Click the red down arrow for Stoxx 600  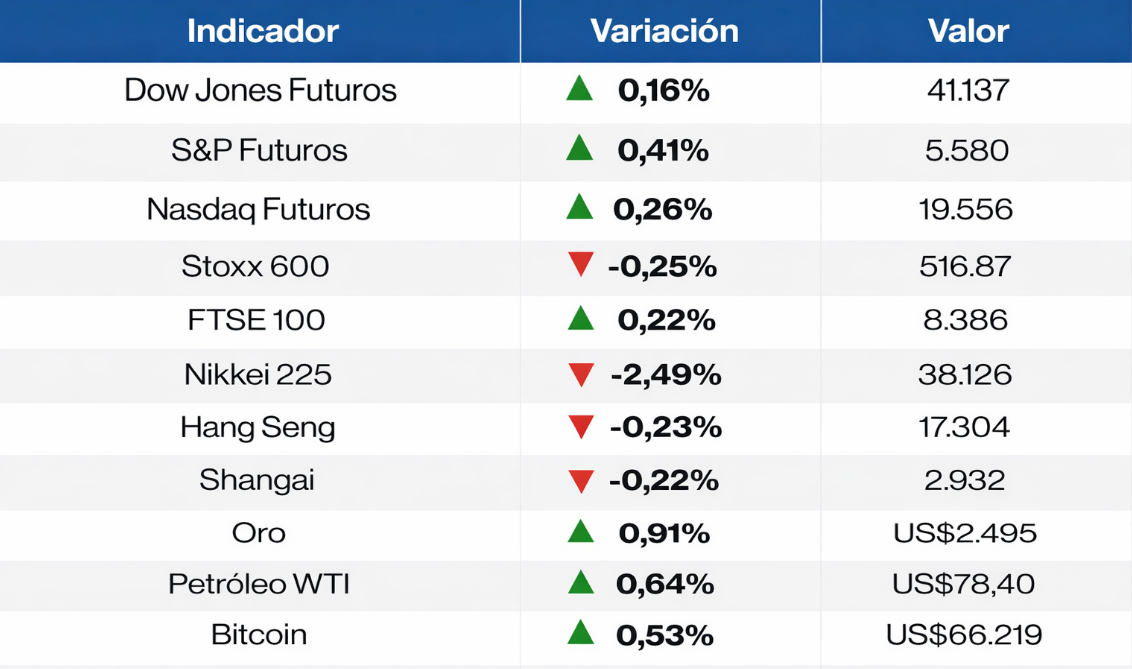[x=580, y=266]
